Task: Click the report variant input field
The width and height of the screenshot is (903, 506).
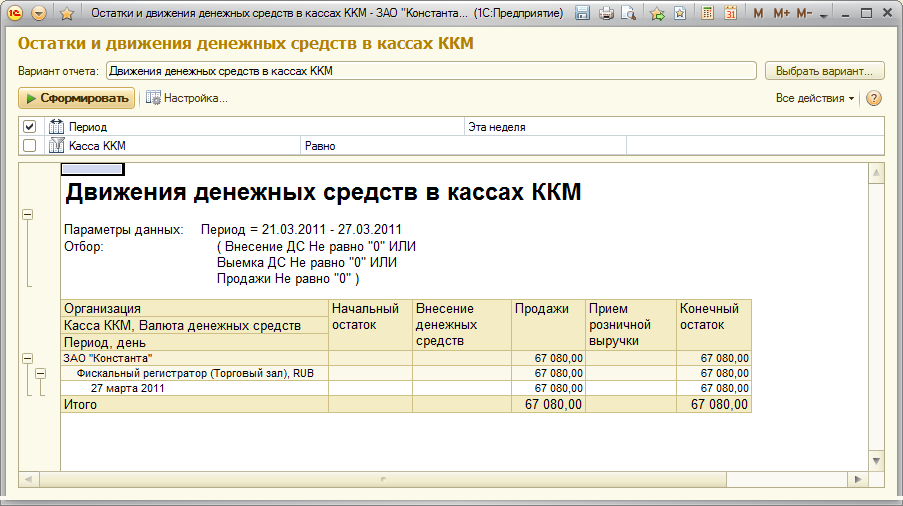Action: click(431, 71)
